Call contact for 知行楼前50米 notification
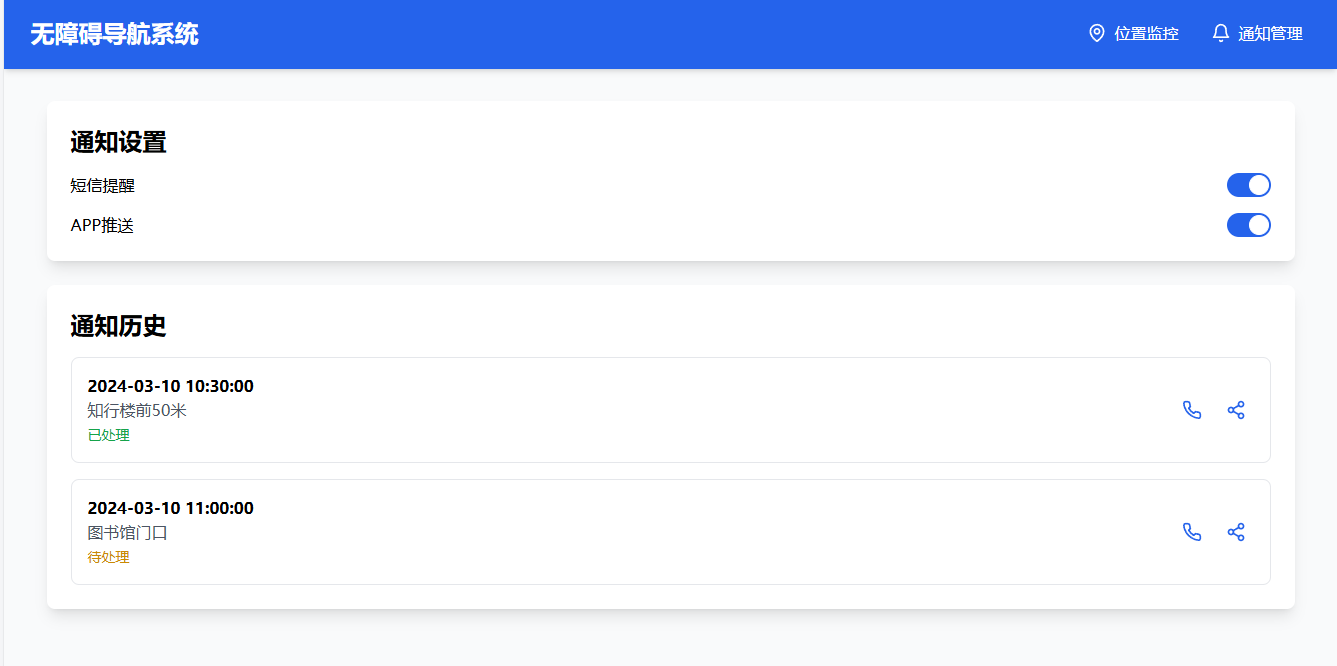 [1192, 410]
